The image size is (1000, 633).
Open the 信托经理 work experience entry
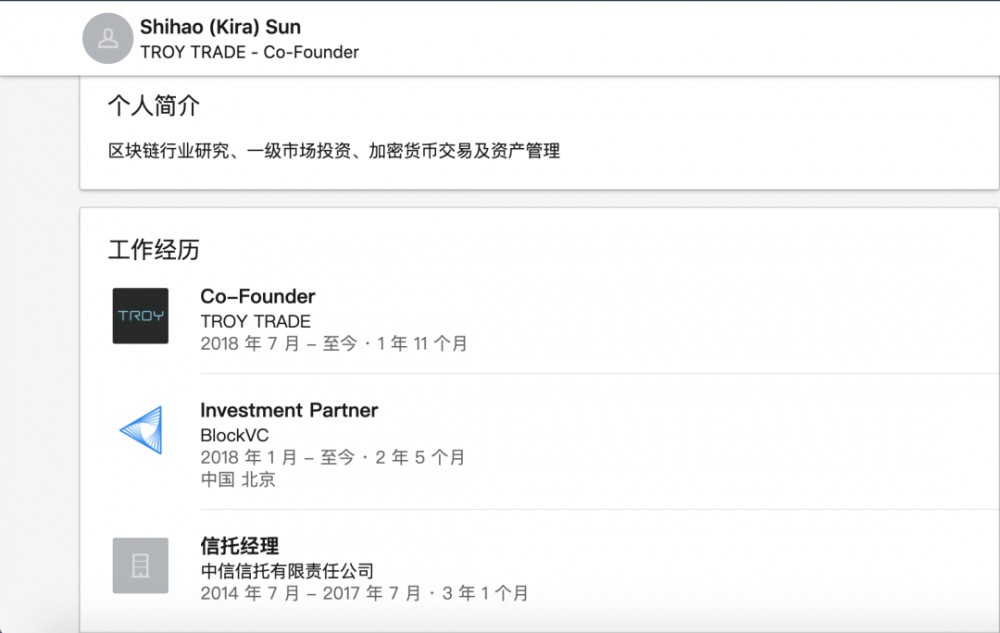point(239,545)
